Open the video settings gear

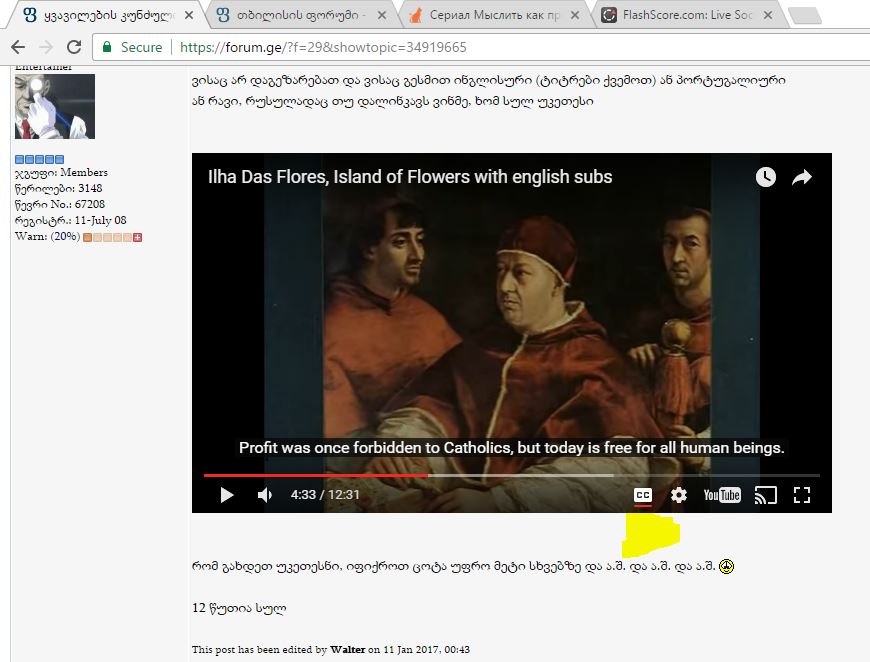coord(679,494)
